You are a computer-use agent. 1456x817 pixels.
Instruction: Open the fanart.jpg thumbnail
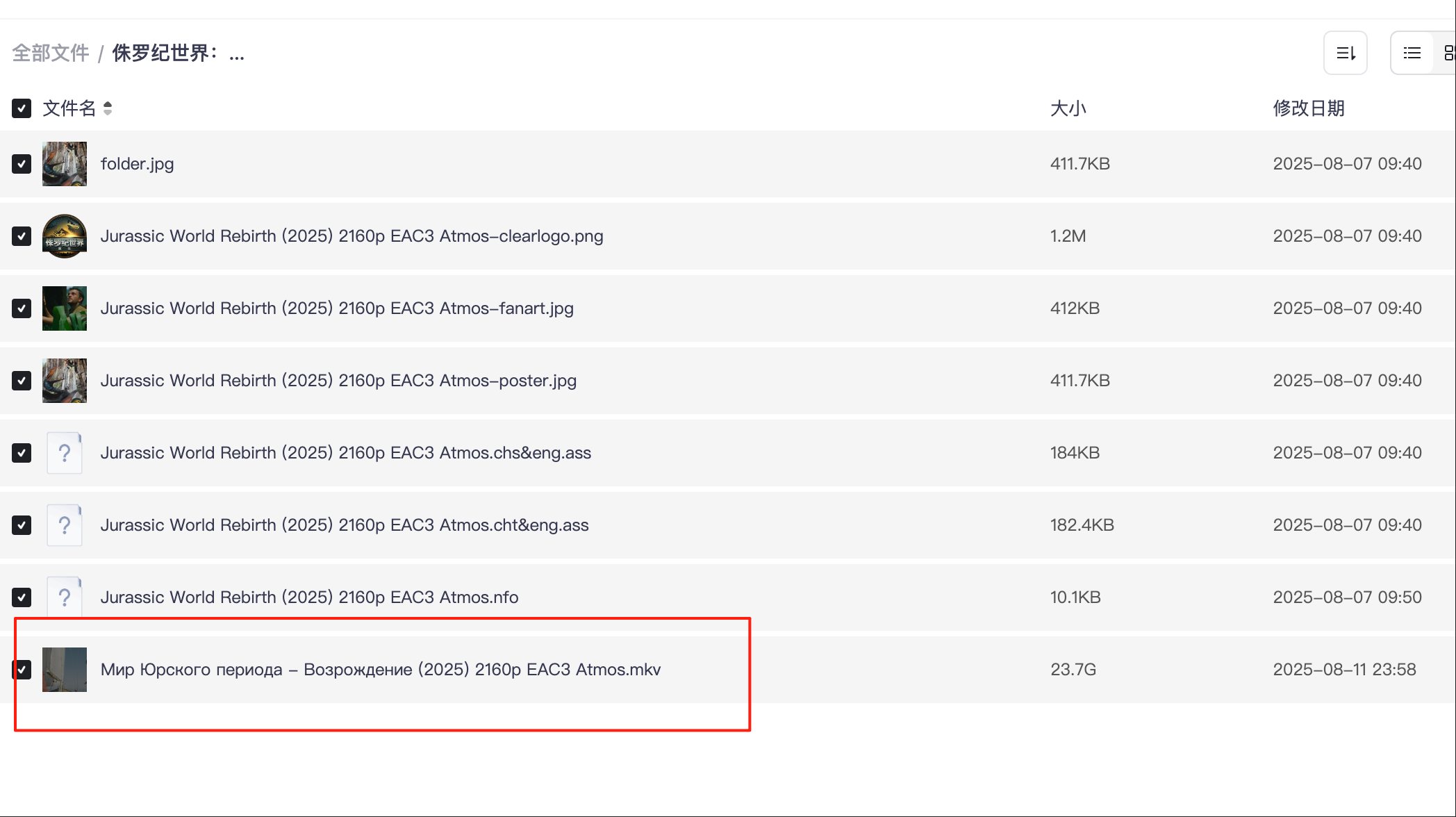(65, 308)
